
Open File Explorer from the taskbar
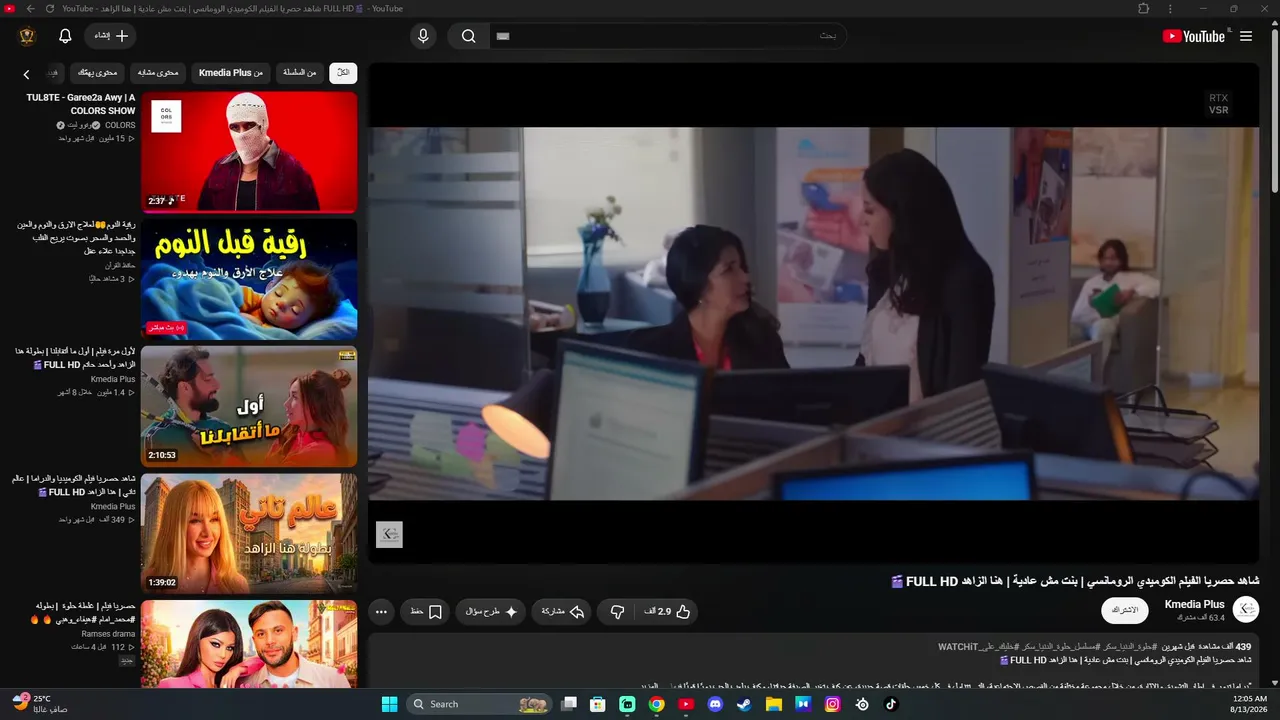(774, 704)
